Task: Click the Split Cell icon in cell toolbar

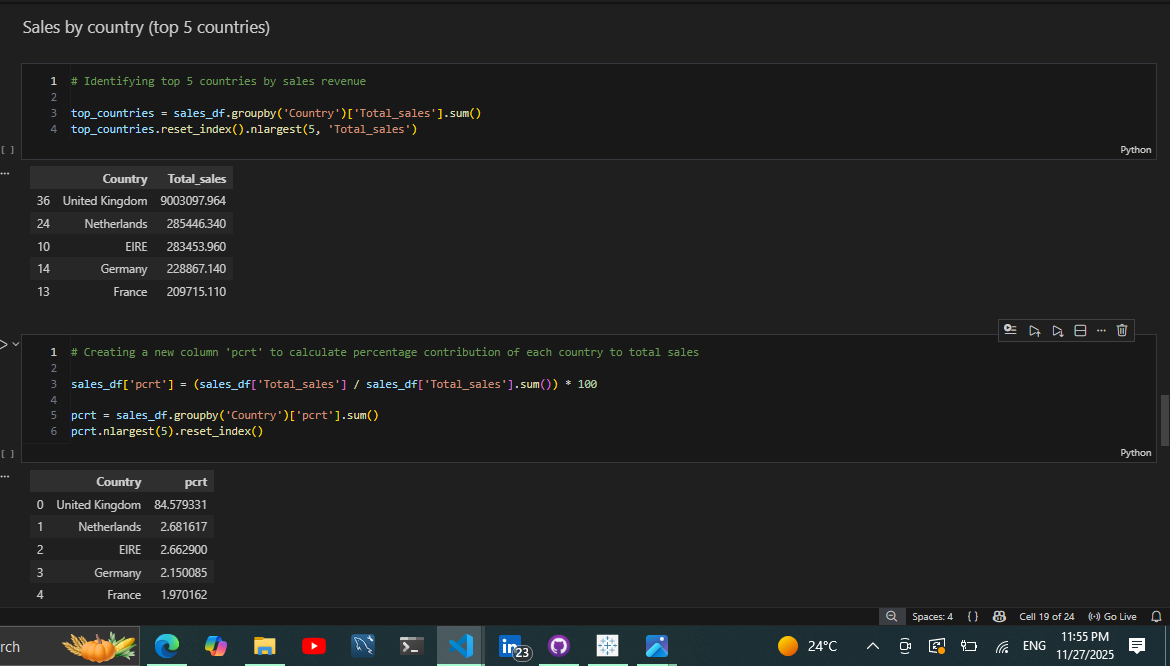Action: [1080, 330]
